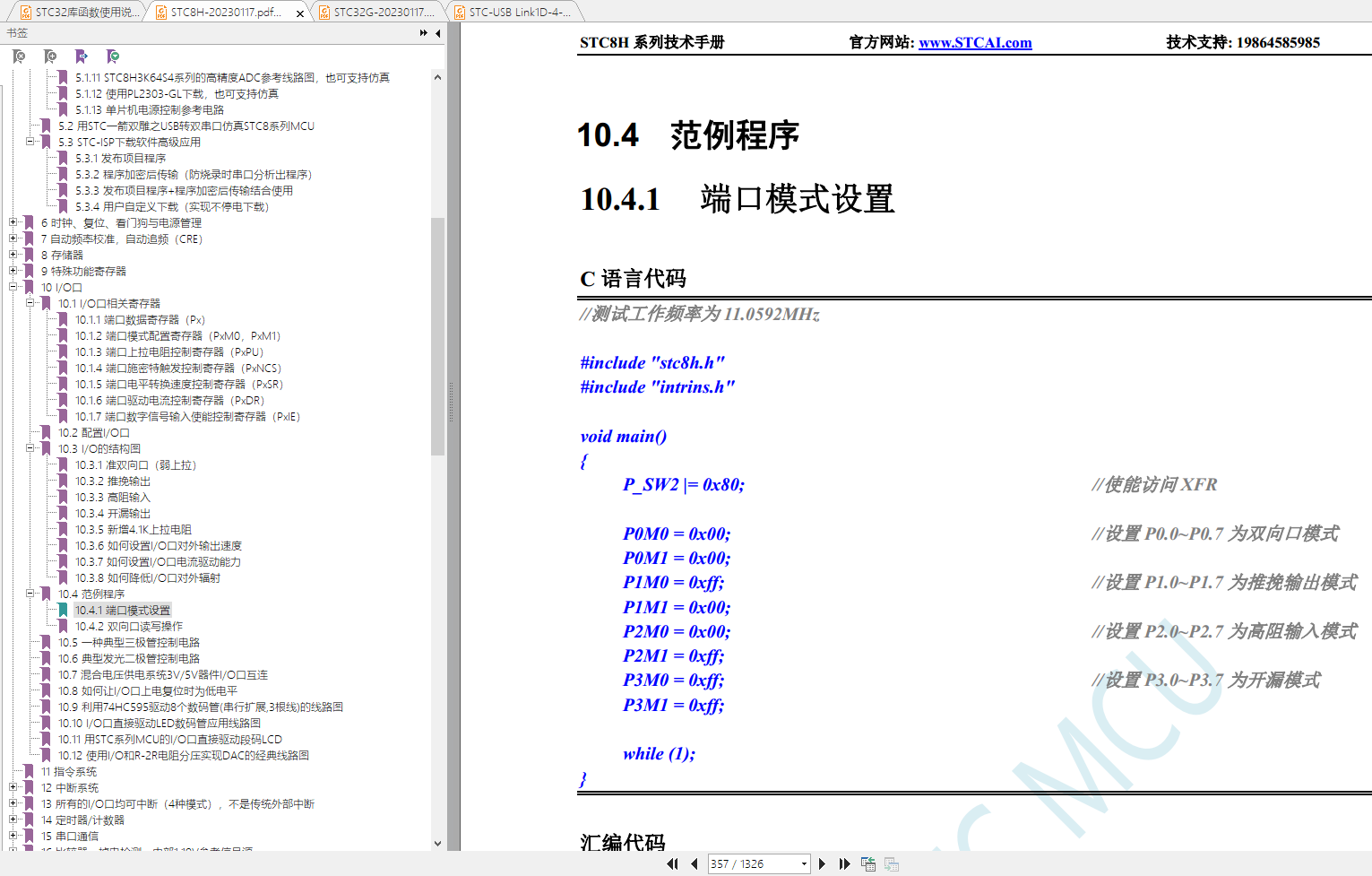Screen dimensions: 1372x876
Task: Collapse the bookmark panel with the left triangle
Action: tap(438, 33)
